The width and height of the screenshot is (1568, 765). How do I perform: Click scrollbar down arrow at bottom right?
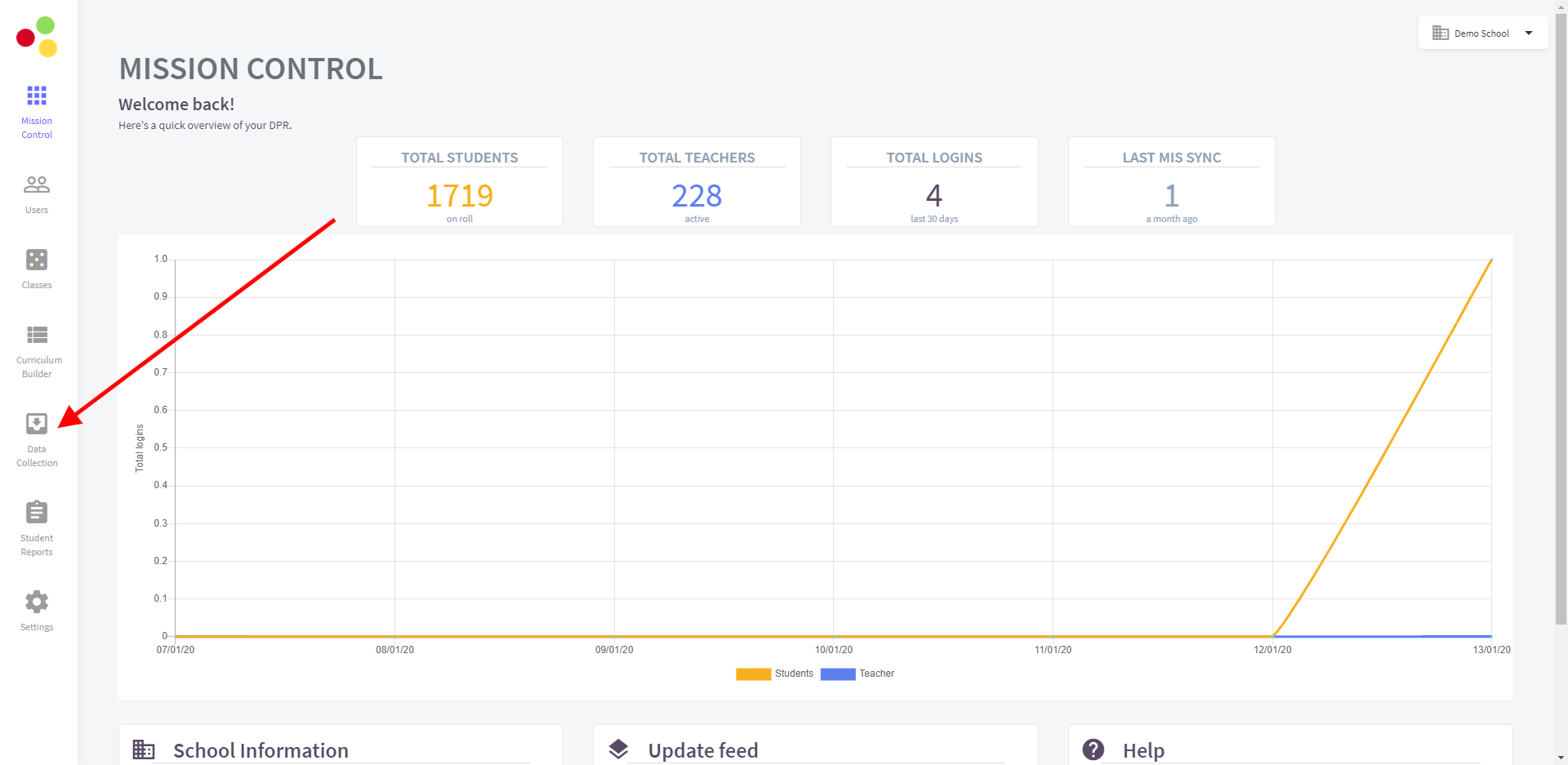(x=1561, y=758)
